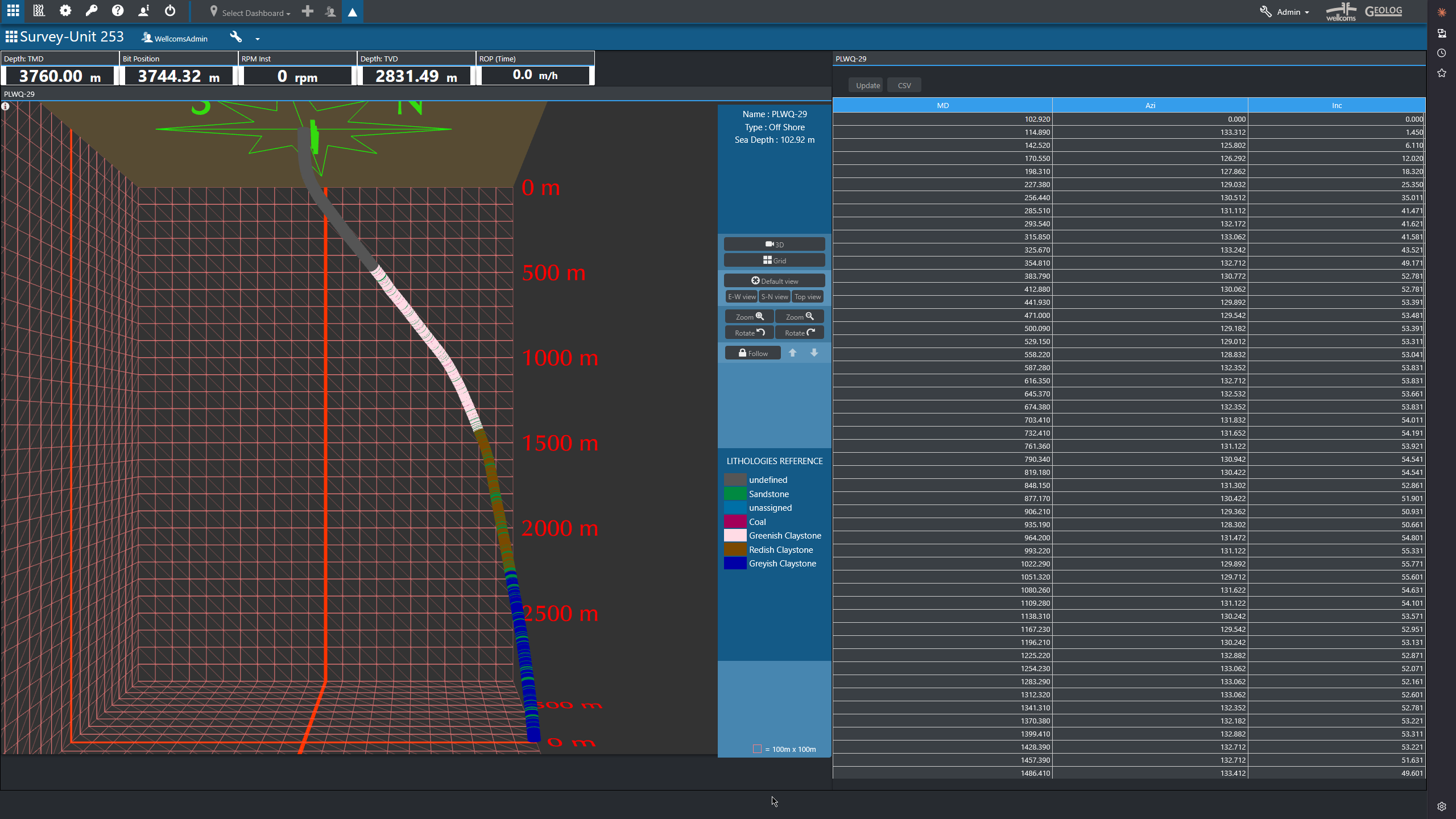Screen dimensions: 1456x819
Task: Click the user info icon in toolbar
Action: (x=144, y=11)
